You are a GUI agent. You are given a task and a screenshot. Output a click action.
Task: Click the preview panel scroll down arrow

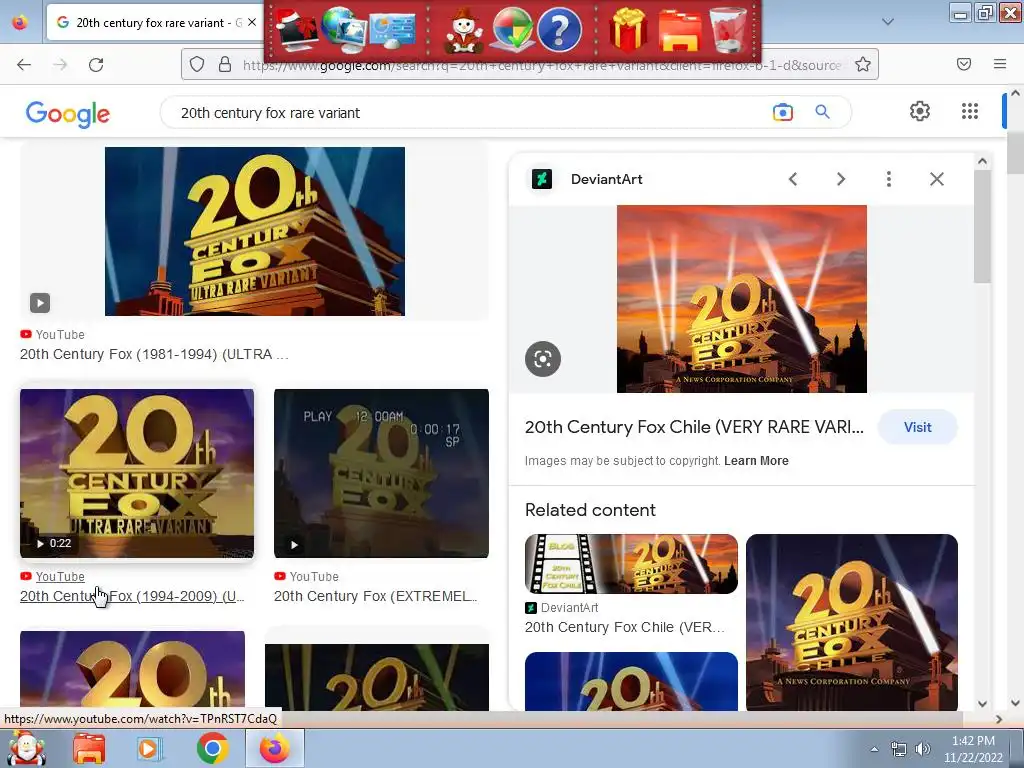click(982, 703)
